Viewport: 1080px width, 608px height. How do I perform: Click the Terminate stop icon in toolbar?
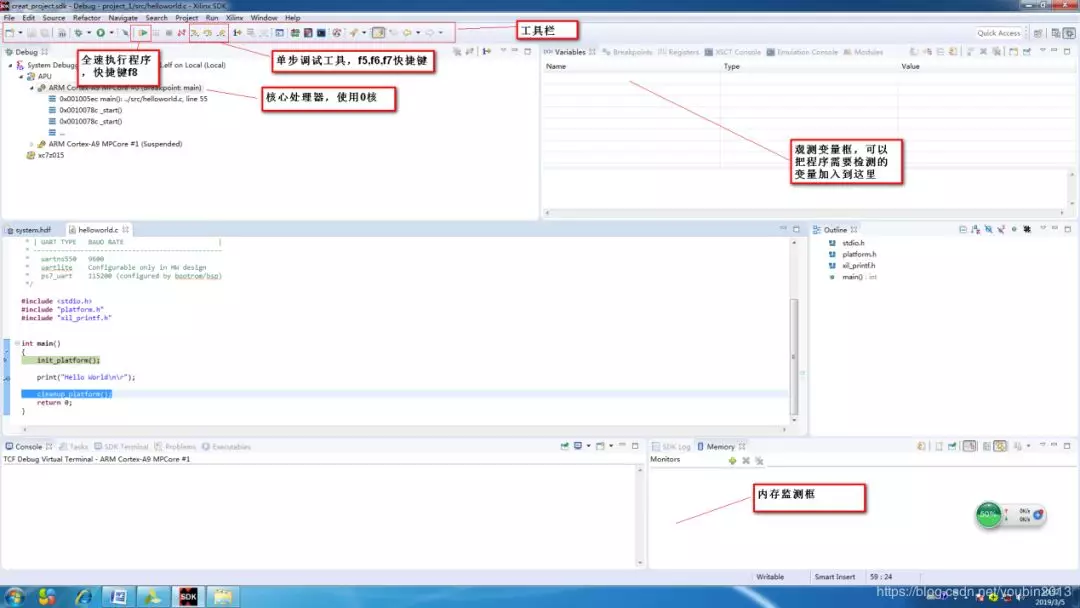click(169, 32)
